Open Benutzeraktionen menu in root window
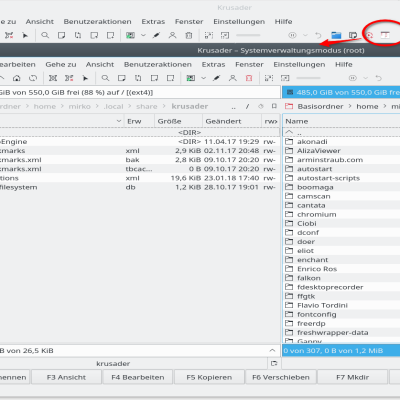Screen dimensions: 400x400 (x=158, y=64)
